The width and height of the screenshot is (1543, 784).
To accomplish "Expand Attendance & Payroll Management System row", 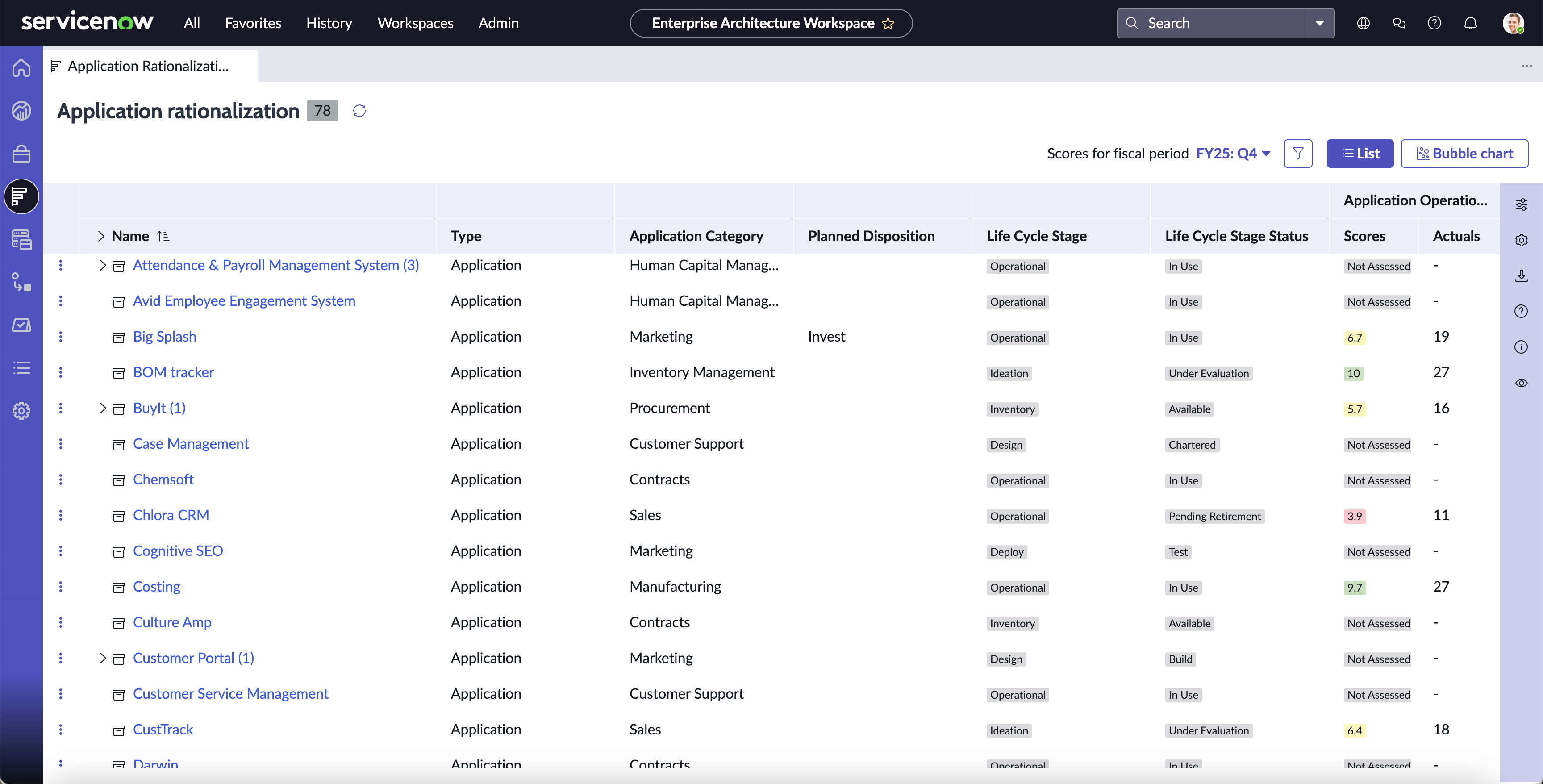I will [x=102, y=265].
